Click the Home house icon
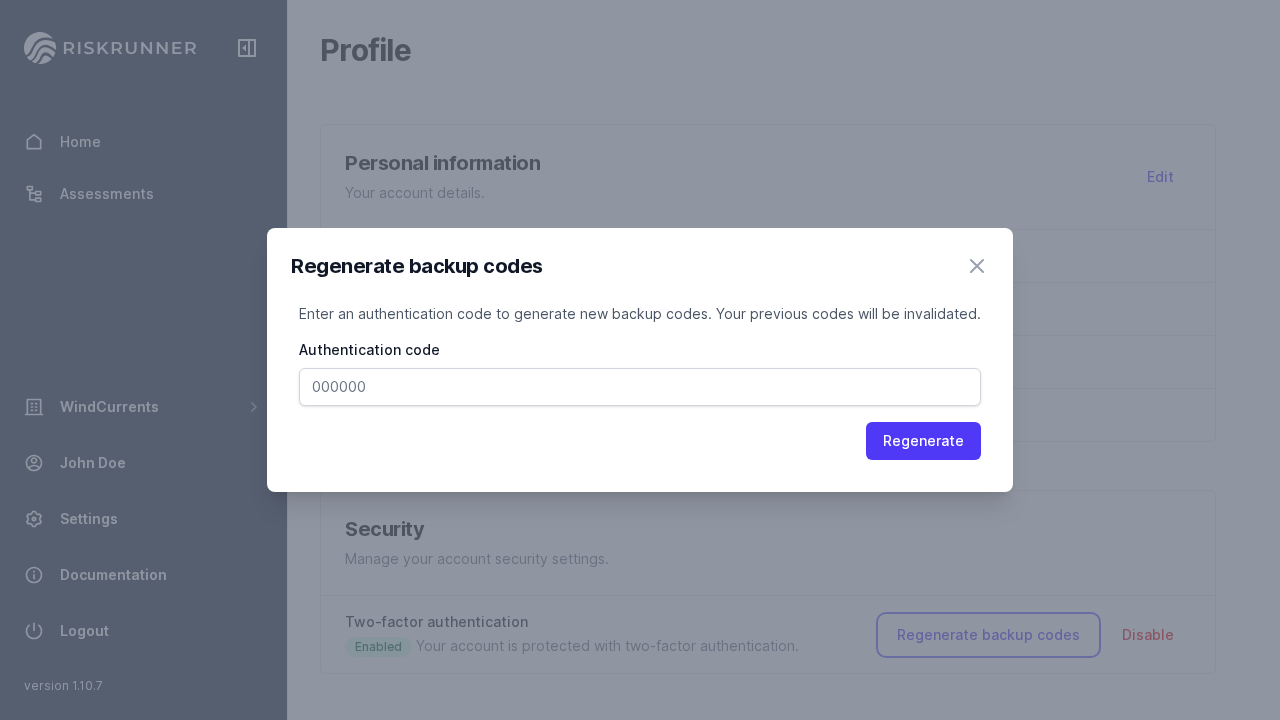This screenshot has width=1280, height=720. pos(34,142)
